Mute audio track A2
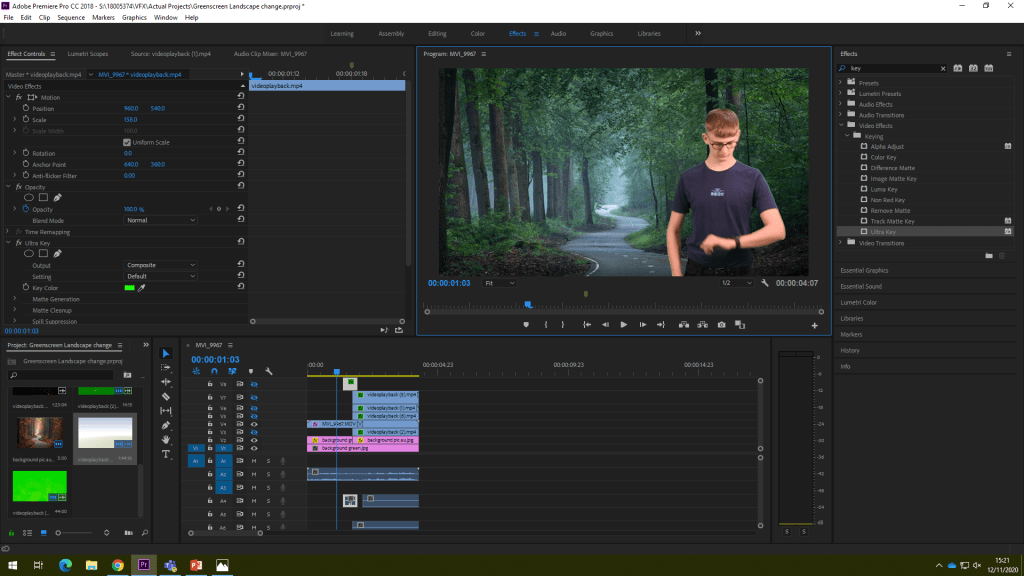This screenshot has height=576, width=1024. (x=254, y=474)
